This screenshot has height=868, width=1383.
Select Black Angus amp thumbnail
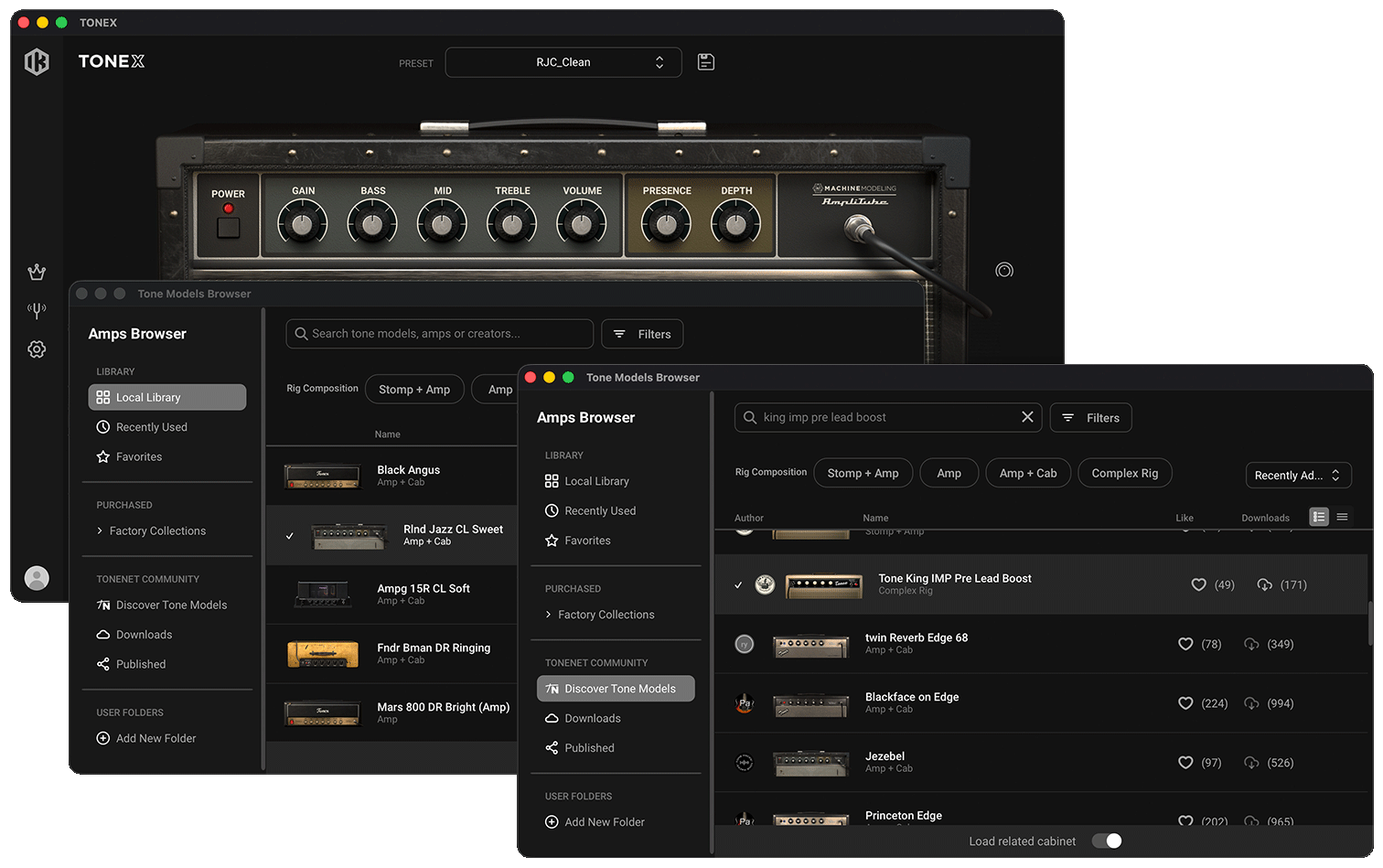click(x=322, y=475)
